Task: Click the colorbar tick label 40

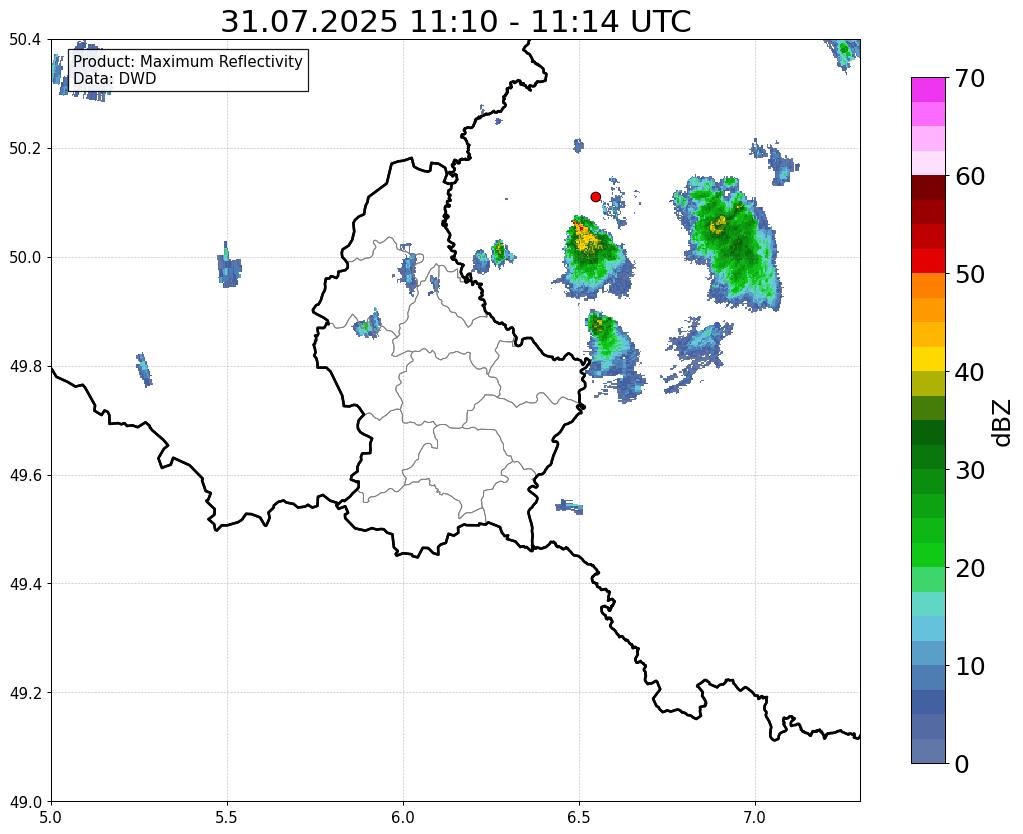Action: [x=970, y=372]
